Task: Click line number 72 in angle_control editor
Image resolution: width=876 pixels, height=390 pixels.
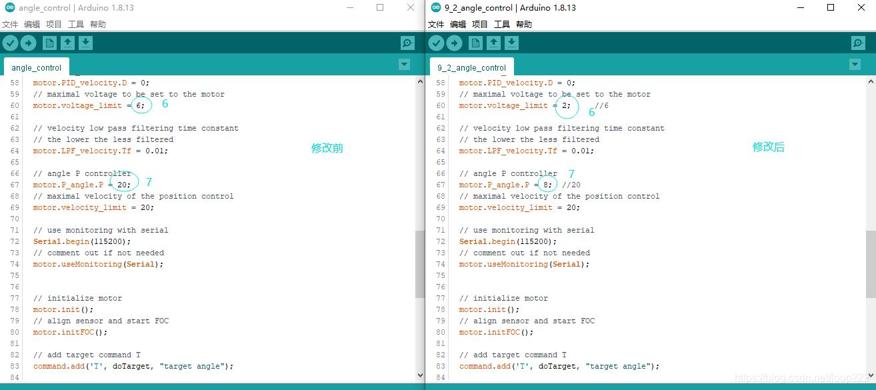Action: [x=15, y=241]
